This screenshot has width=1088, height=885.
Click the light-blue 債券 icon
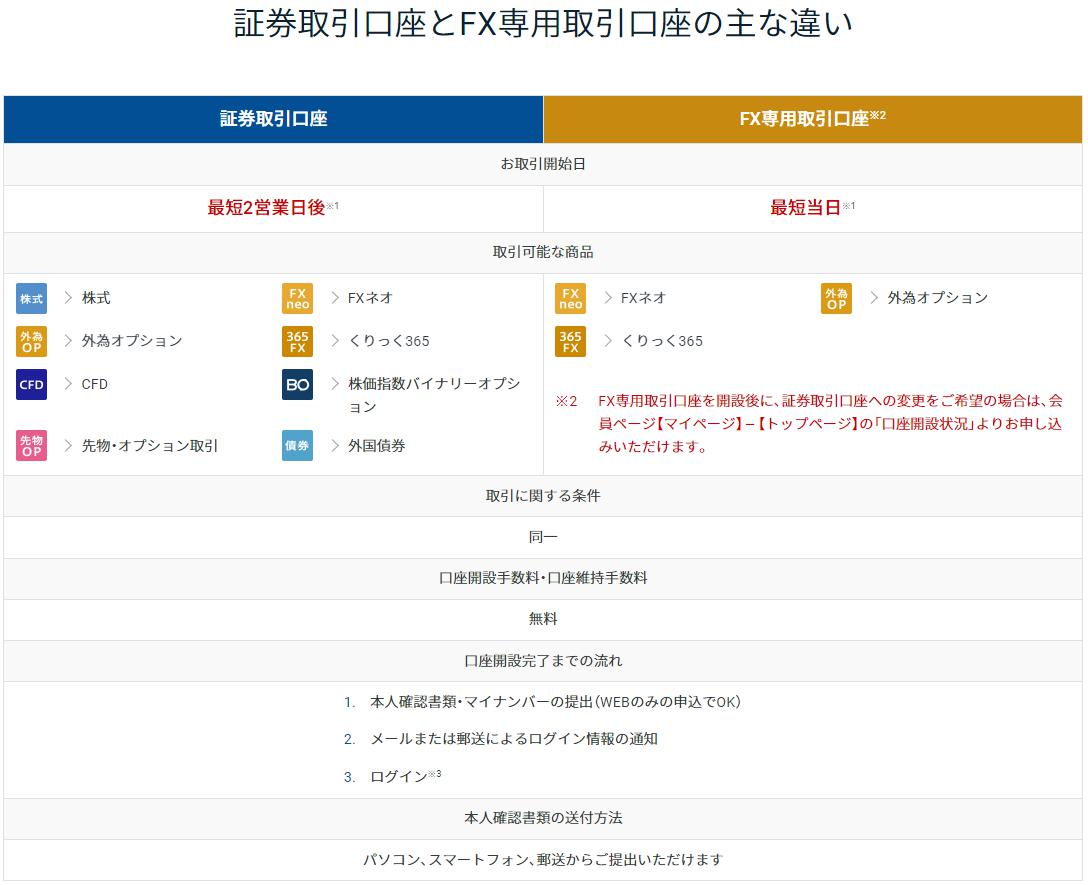tap(297, 446)
